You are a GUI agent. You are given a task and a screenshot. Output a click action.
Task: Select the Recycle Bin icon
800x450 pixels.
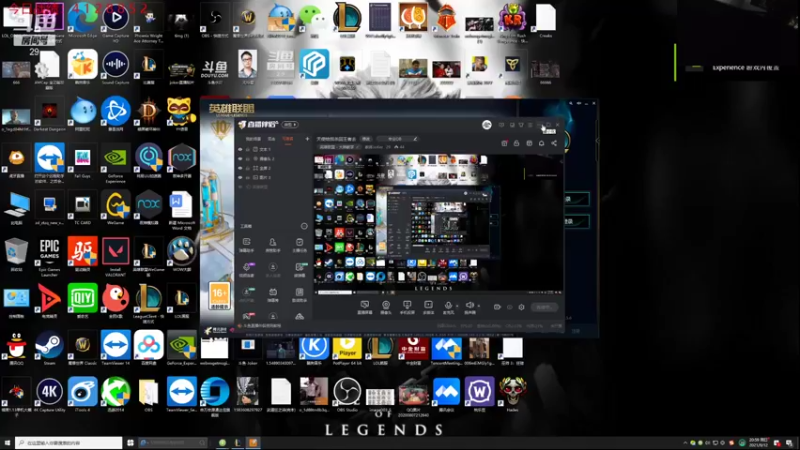(x=16, y=252)
